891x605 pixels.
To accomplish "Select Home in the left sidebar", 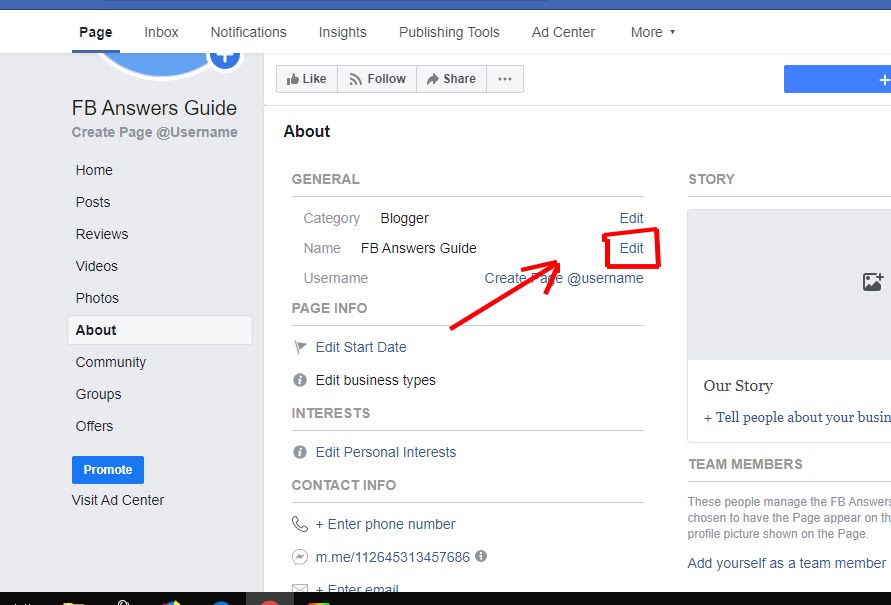I will (94, 170).
